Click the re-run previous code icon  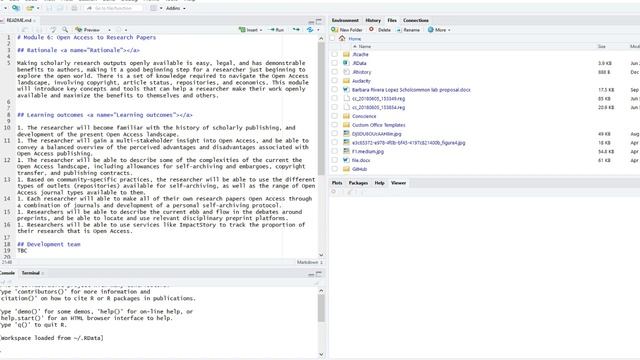click(296, 30)
